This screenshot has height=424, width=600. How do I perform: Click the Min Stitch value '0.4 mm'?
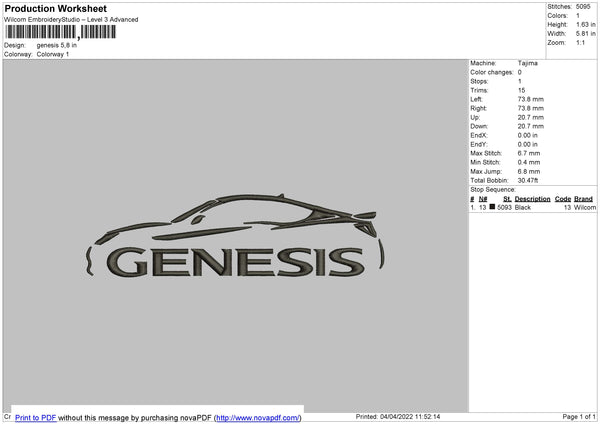coord(529,163)
